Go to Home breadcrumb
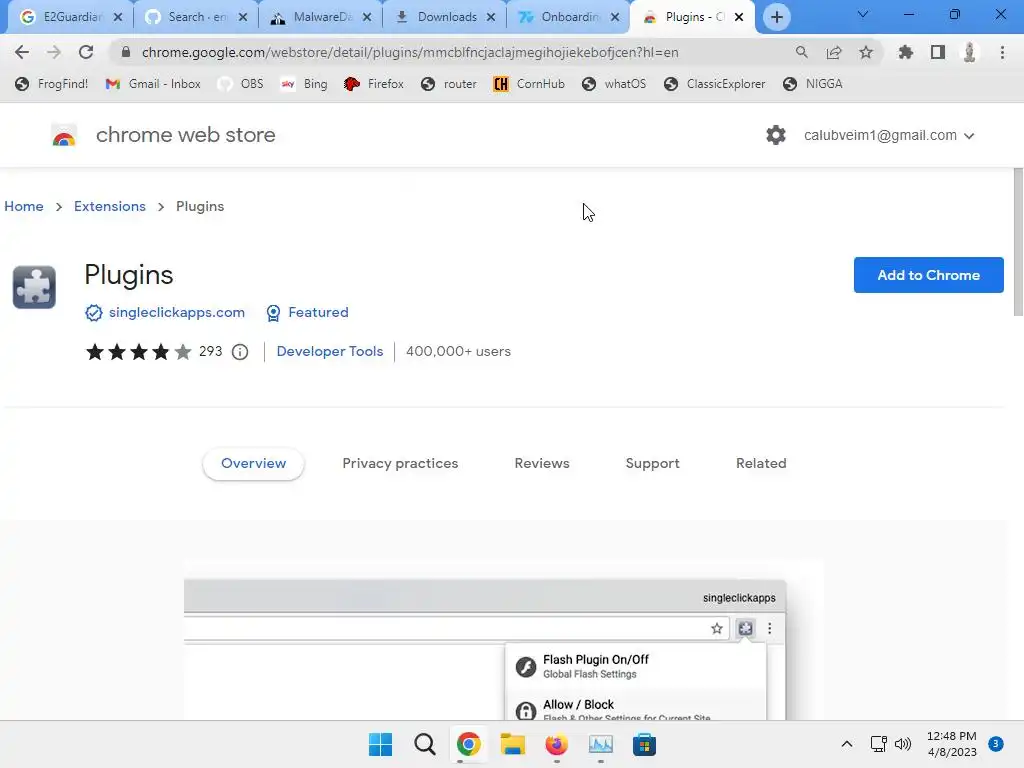Image resolution: width=1024 pixels, height=768 pixels. (x=24, y=206)
